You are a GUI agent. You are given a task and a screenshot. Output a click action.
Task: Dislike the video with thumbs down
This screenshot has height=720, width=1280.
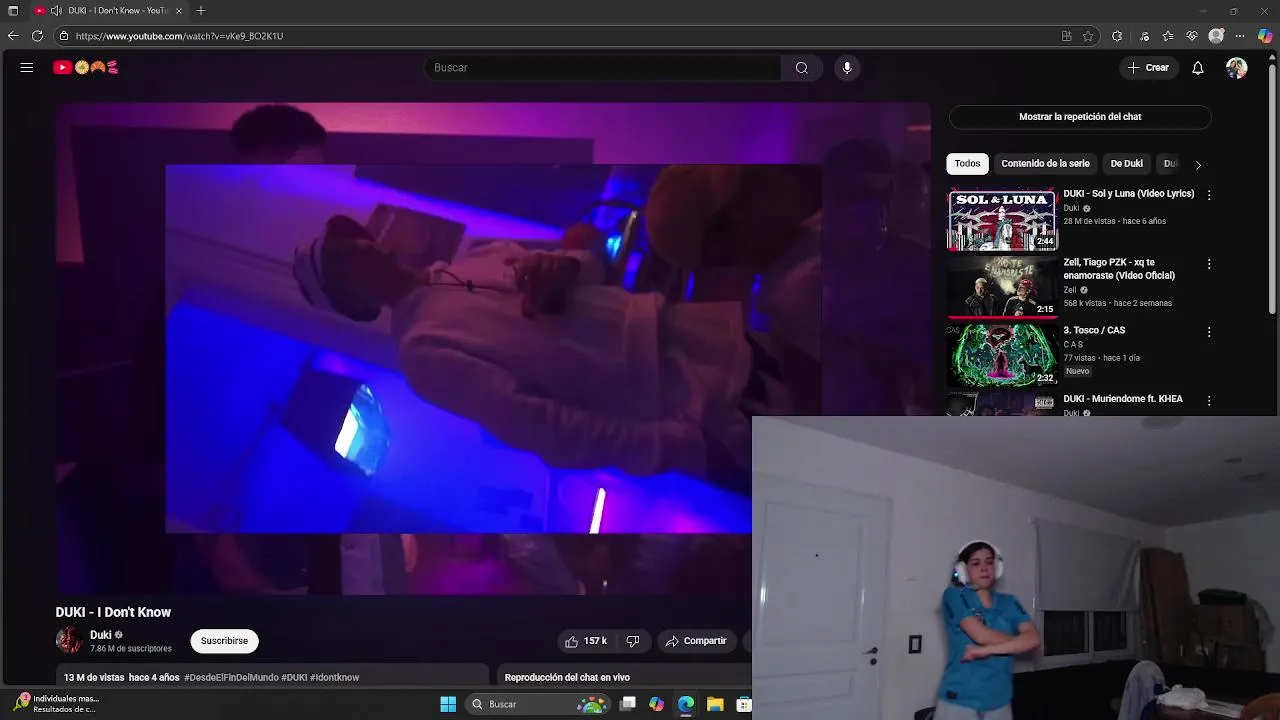pyautogui.click(x=633, y=641)
